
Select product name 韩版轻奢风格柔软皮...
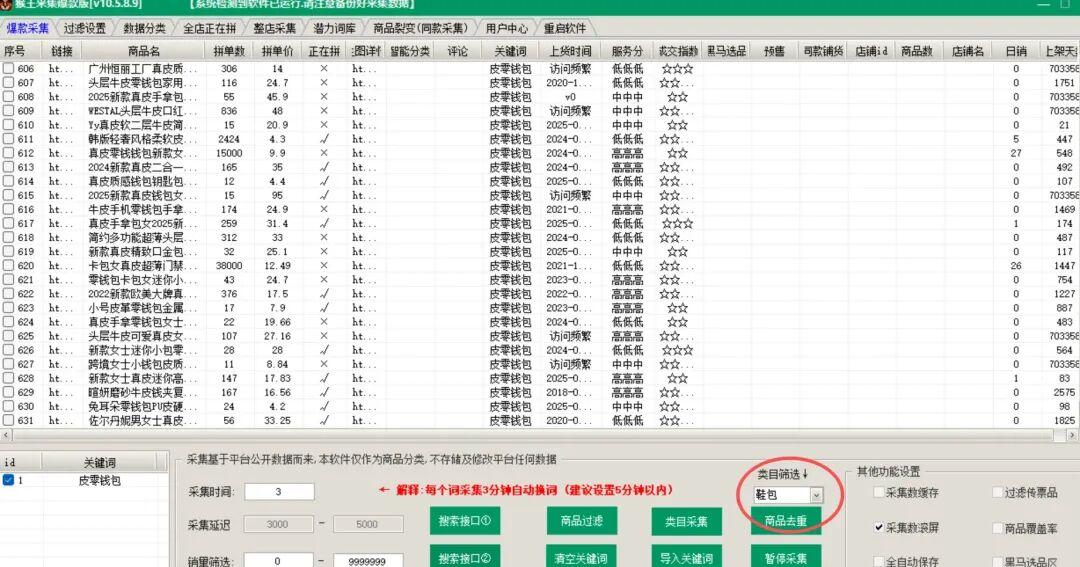pyautogui.click(x=142, y=139)
